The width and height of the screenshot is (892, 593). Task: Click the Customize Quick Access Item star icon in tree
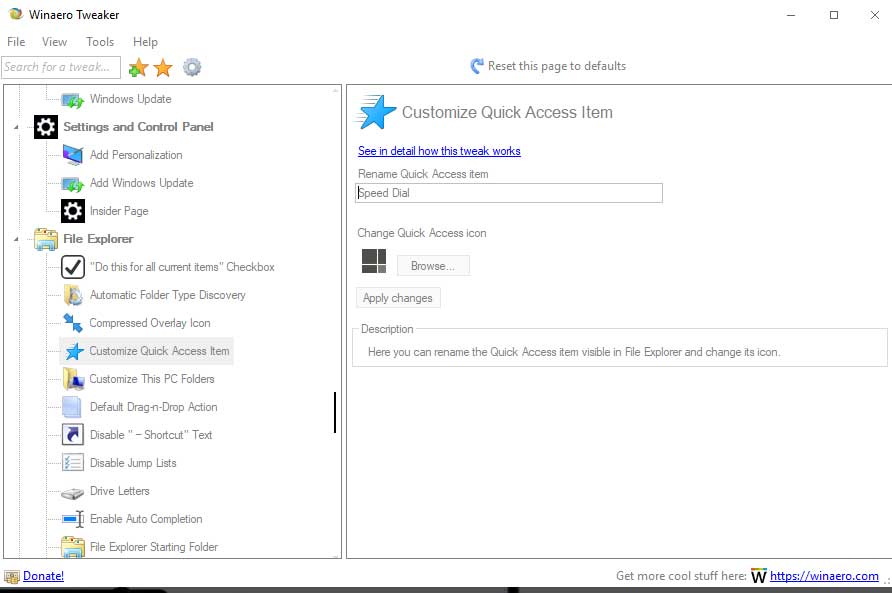coord(74,351)
